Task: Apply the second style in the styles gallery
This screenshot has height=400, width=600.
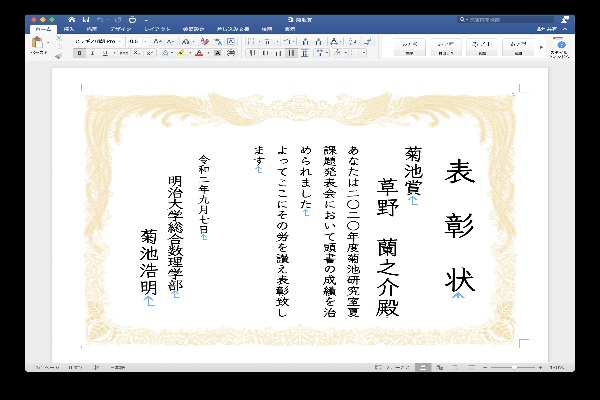Action: click(x=445, y=47)
